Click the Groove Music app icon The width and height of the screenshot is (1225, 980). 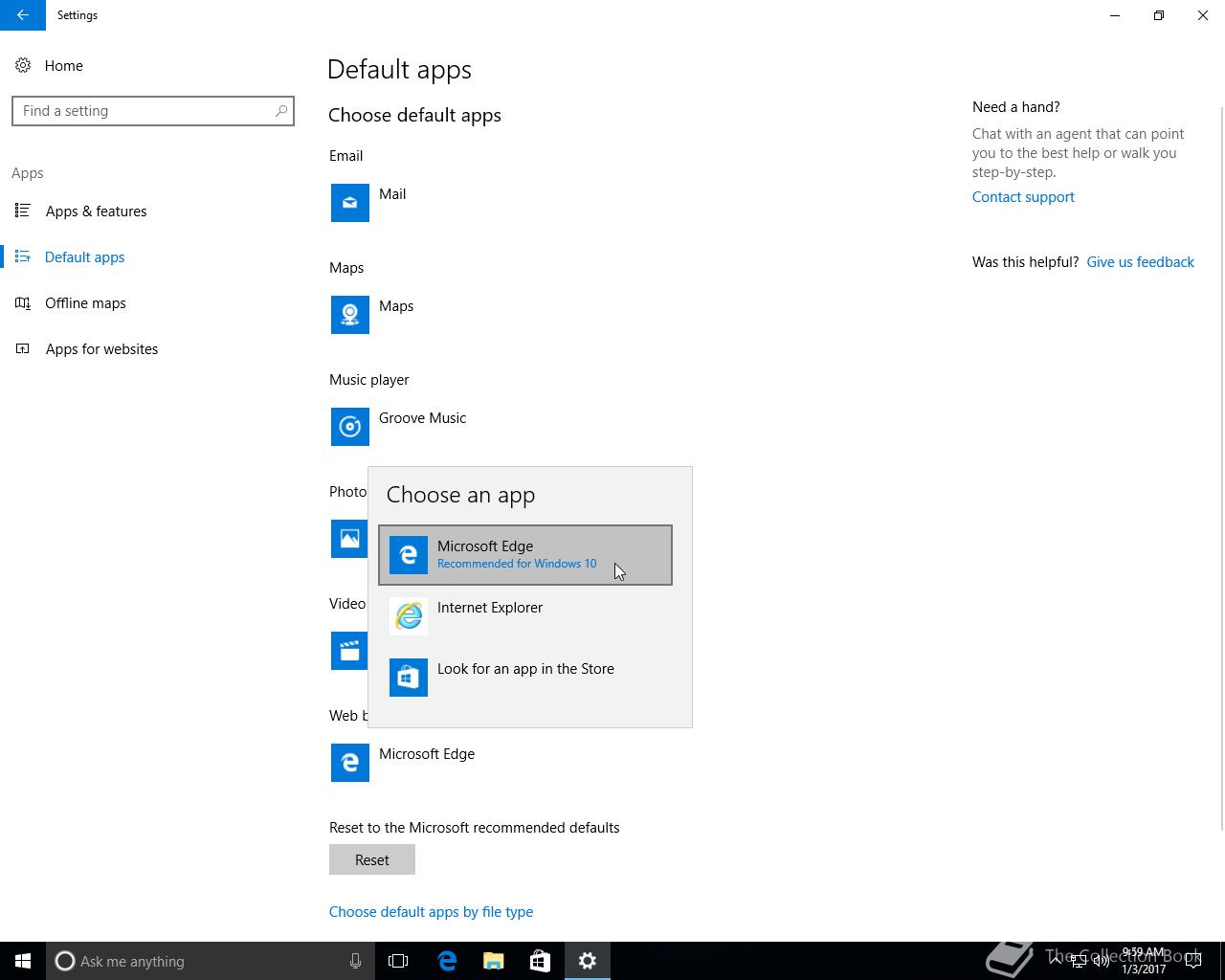350,427
